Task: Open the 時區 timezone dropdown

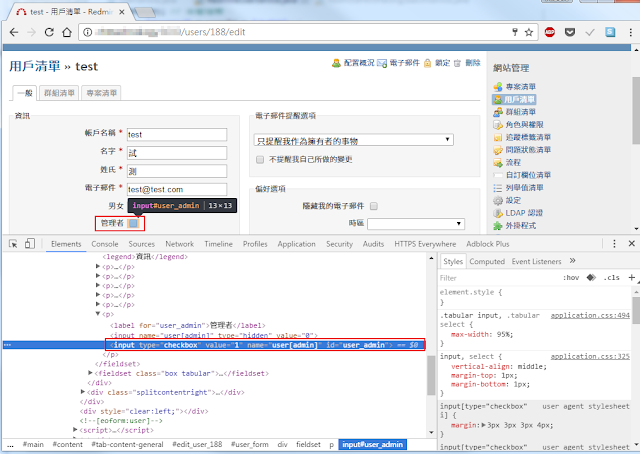Action: click(416, 224)
